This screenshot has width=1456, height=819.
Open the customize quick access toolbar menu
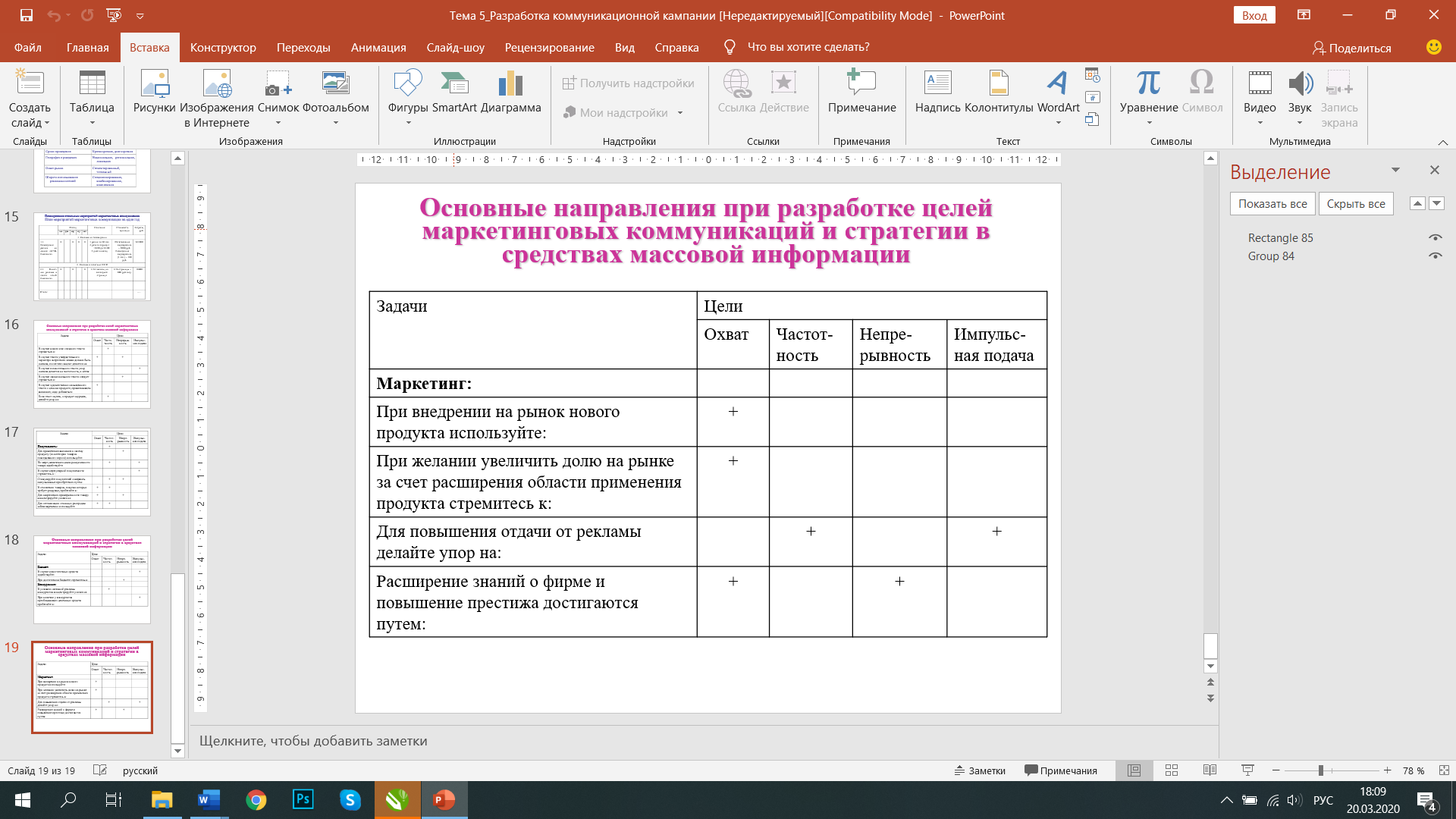(140, 15)
